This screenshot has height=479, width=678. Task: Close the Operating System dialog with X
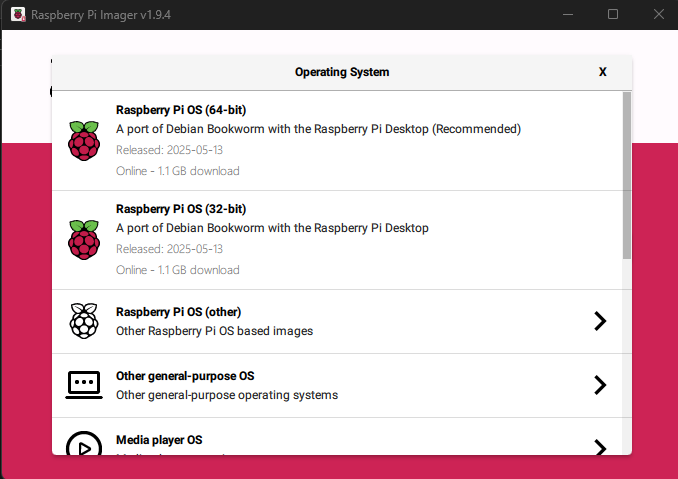tap(602, 72)
